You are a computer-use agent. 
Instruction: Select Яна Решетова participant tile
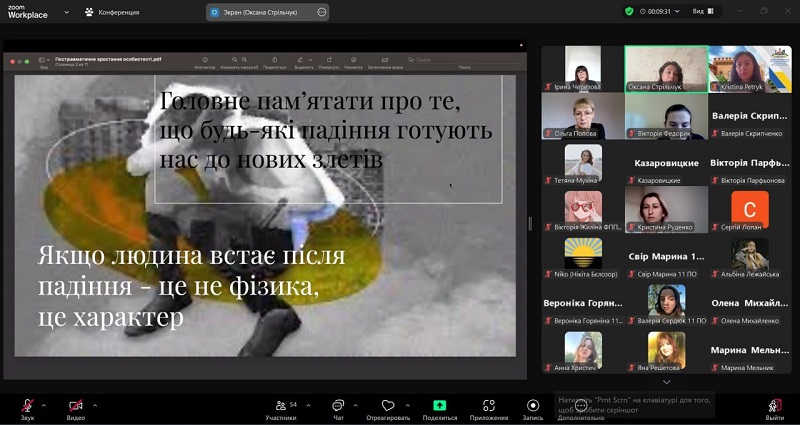[666, 351]
